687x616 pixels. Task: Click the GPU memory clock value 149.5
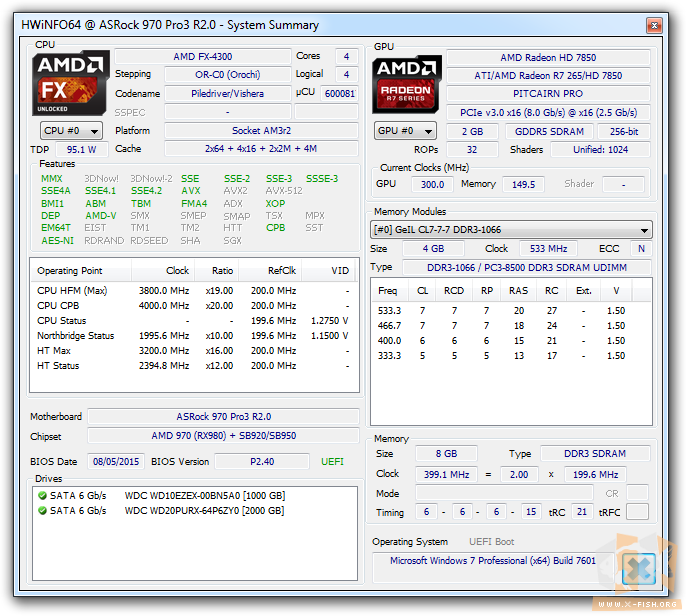coord(524,184)
